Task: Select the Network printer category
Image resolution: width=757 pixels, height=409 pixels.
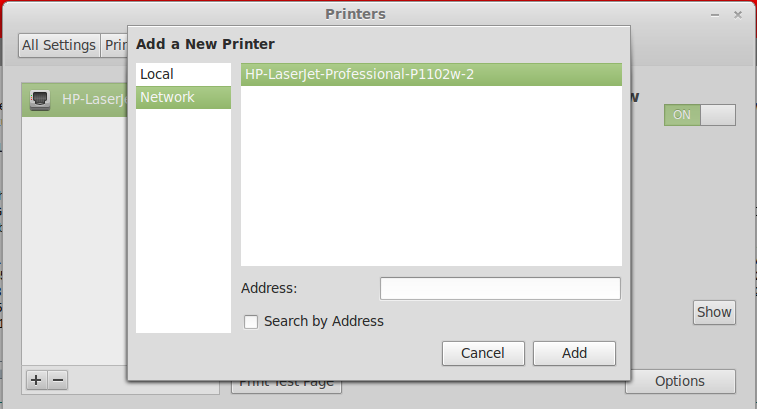Action: tap(183, 97)
